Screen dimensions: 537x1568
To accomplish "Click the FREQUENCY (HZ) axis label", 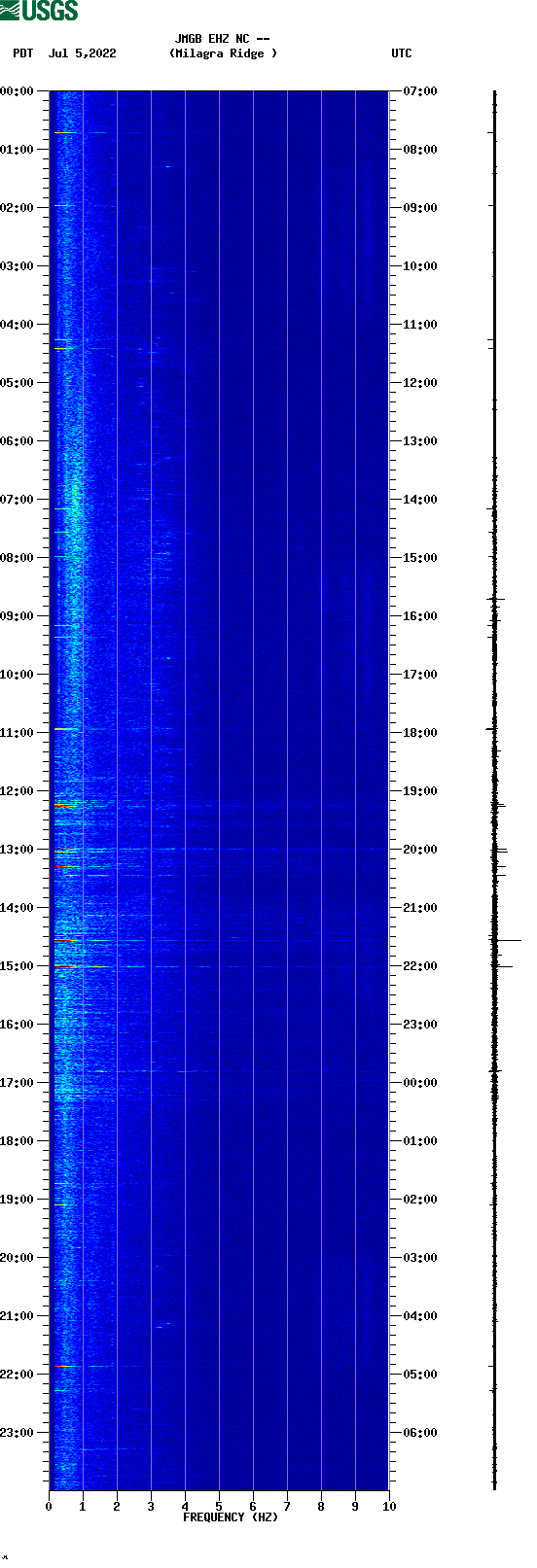I will click(x=231, y=1517).
